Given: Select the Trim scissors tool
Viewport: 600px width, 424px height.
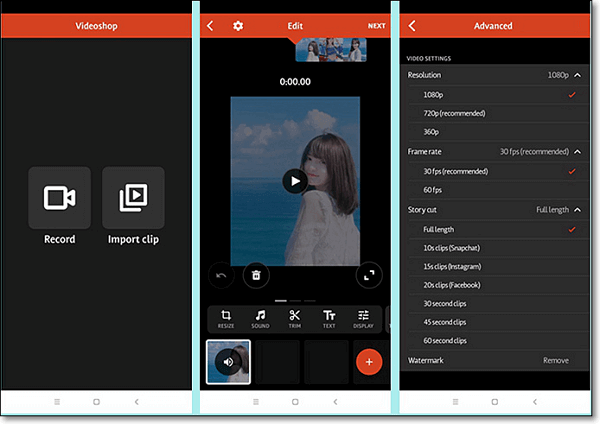Looking at the screenshot, I should click(294, 318).
